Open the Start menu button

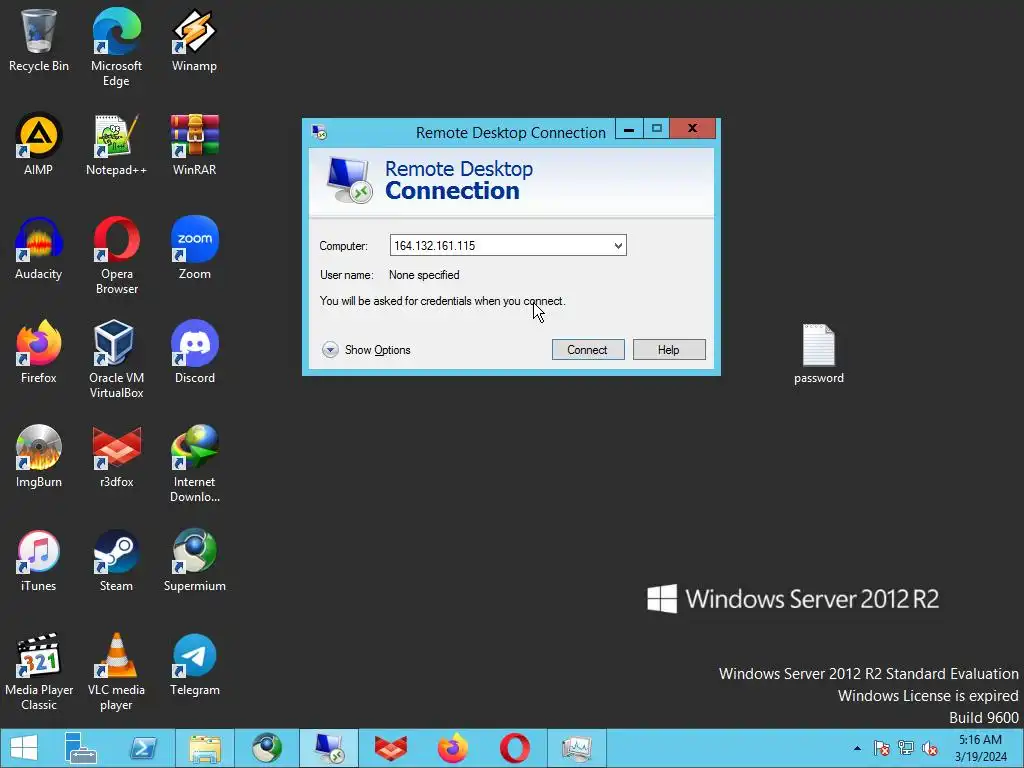click(24, 748)
